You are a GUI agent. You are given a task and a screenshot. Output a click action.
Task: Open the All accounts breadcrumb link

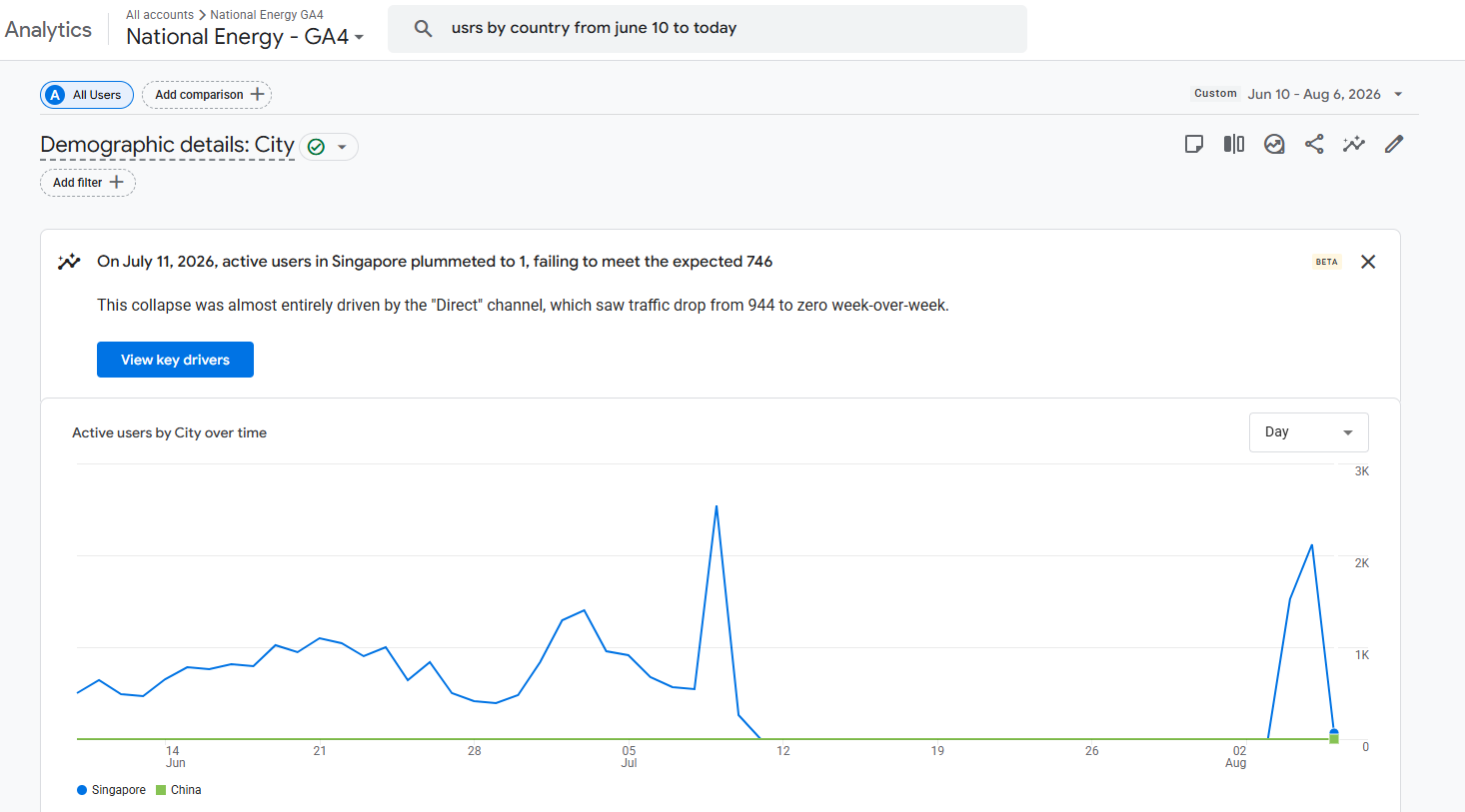160,15
